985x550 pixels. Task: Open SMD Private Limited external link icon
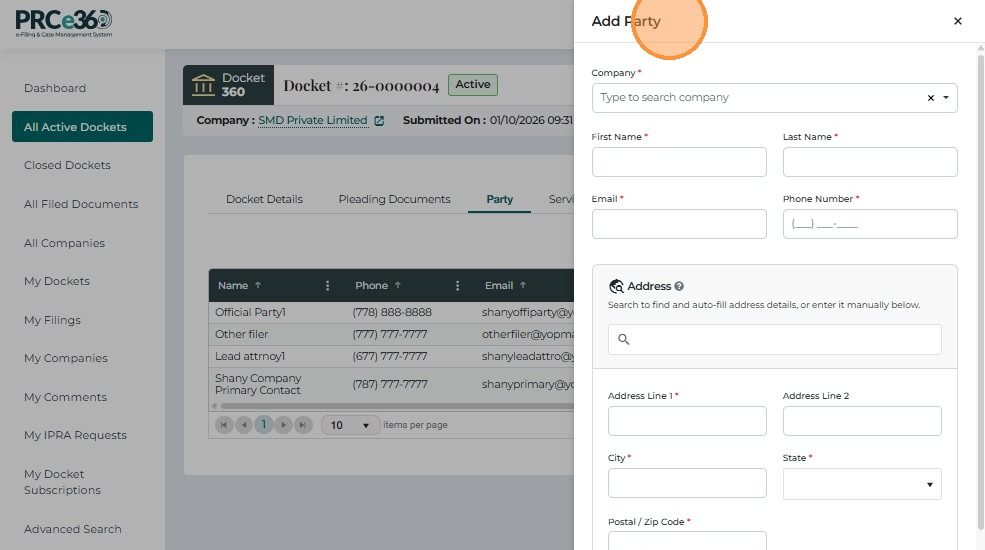point(379,121)
